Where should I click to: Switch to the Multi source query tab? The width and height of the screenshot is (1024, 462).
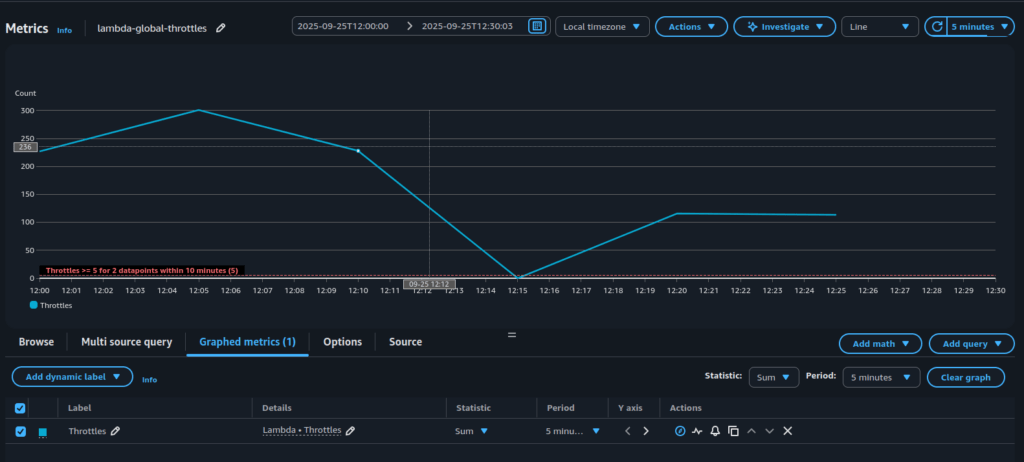[x=126, y=342]
